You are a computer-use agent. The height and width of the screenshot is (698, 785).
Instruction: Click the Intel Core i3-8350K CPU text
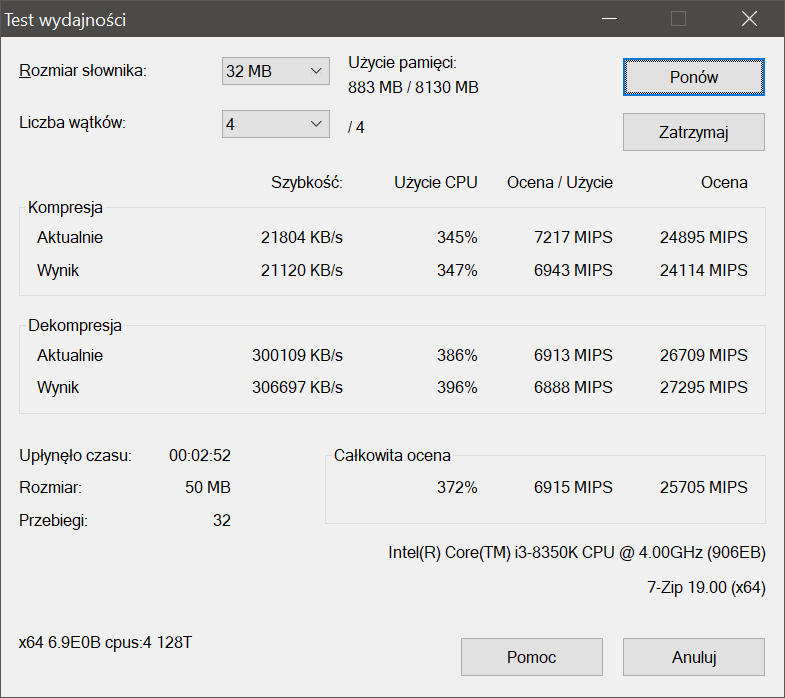tap(577, 552)
